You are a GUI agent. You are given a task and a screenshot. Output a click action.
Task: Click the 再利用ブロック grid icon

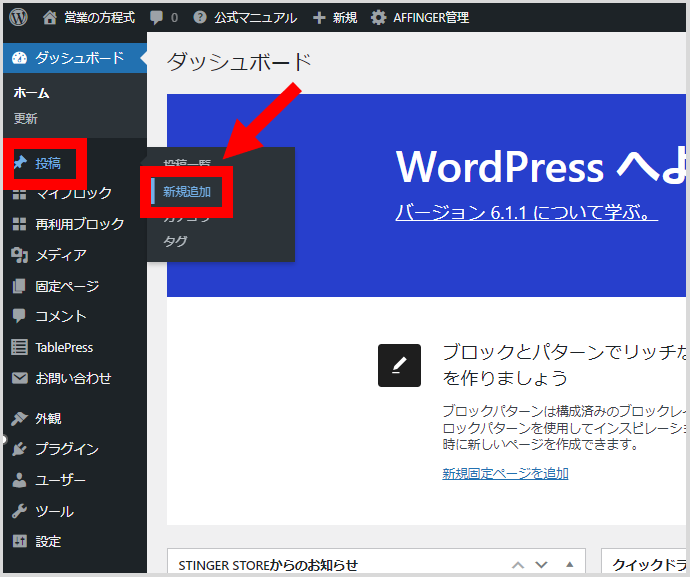click(19, 224)
